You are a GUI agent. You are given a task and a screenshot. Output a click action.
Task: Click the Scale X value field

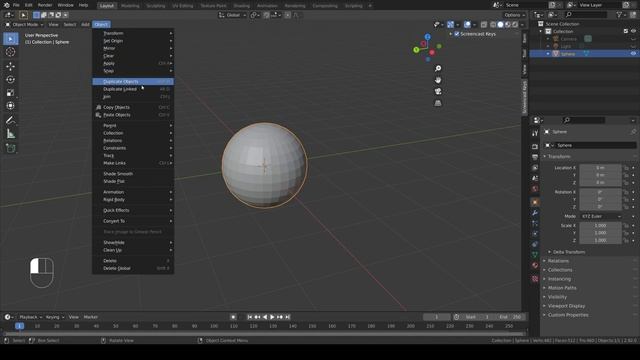[x=600, y=225]
